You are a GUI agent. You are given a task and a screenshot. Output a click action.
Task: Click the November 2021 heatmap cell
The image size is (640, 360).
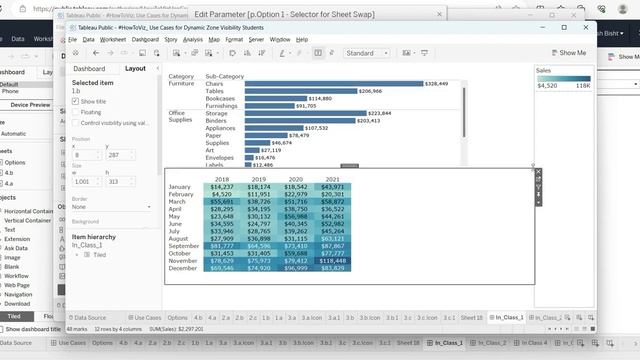point(333,261)
